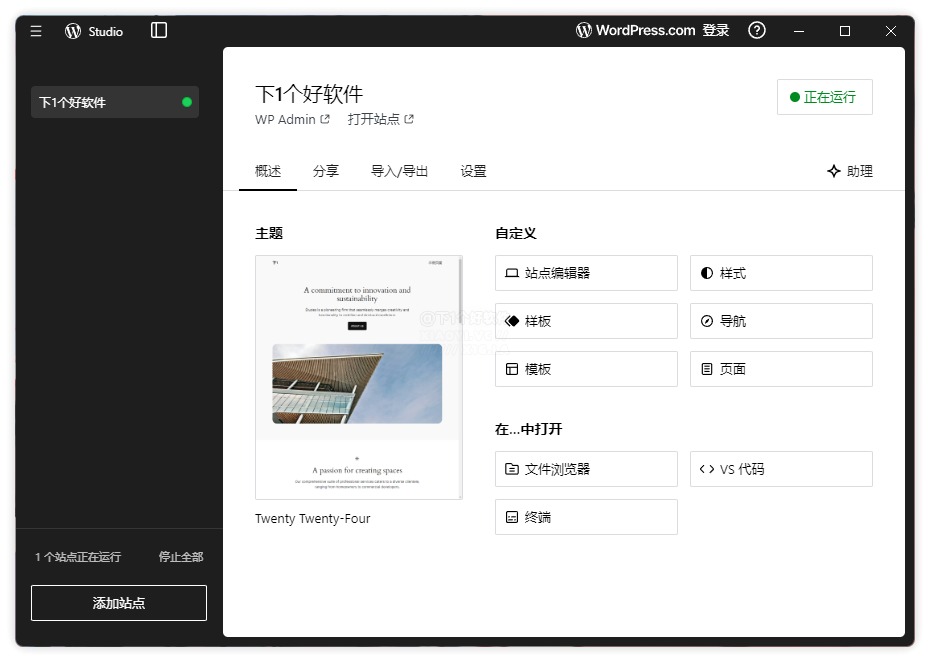Minimize the Studio window
The image size is (930, 662).
[x=799, y=31]
